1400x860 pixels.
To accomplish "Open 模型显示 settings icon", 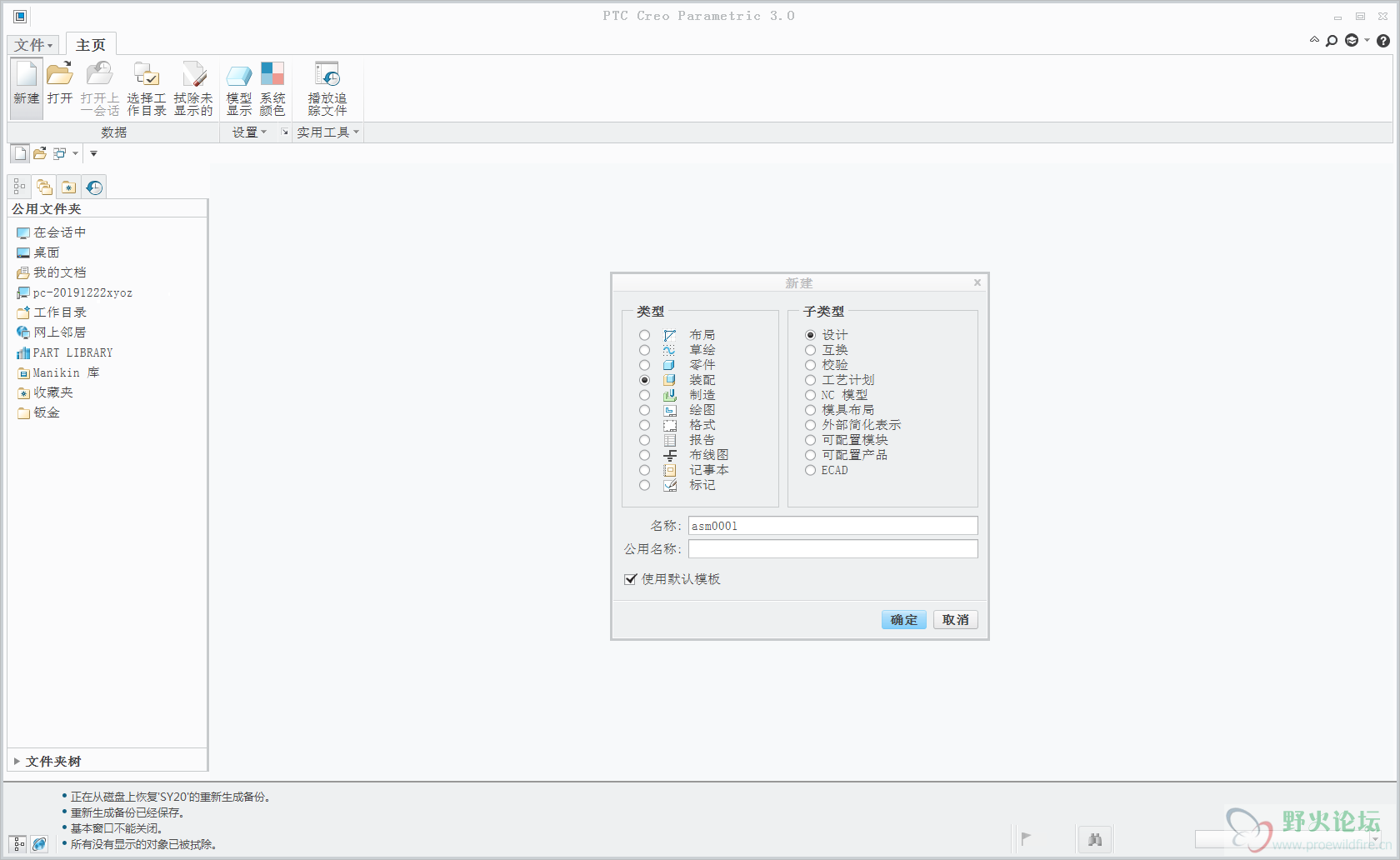I will coord(239,88).
